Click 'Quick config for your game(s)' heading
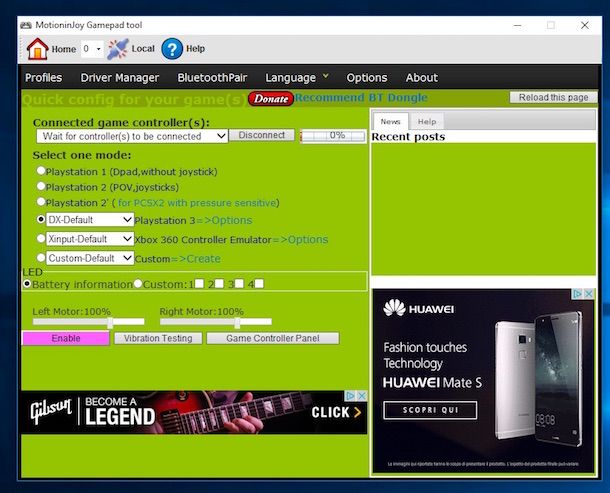610x493 pixels. coord(135,100)
